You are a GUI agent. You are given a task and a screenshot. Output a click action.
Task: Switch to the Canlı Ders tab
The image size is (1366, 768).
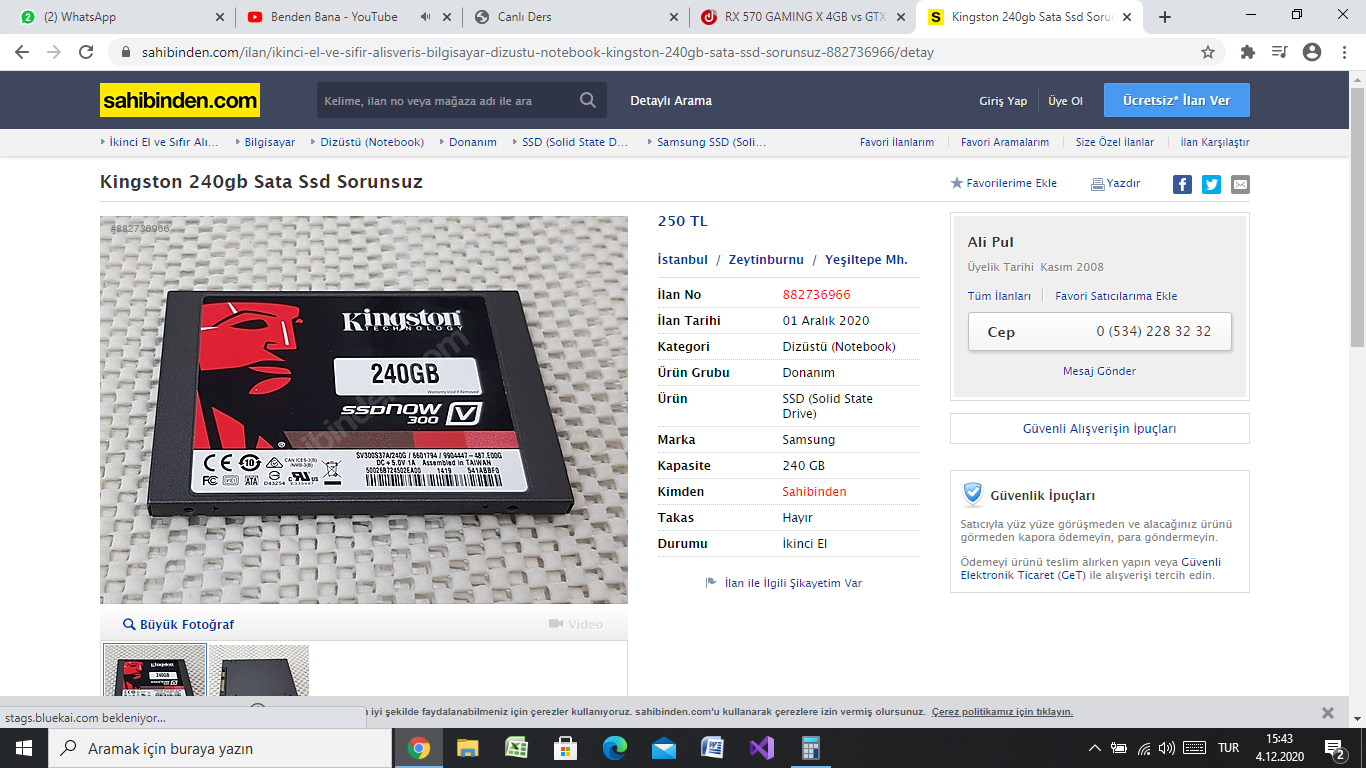(576, 17)
